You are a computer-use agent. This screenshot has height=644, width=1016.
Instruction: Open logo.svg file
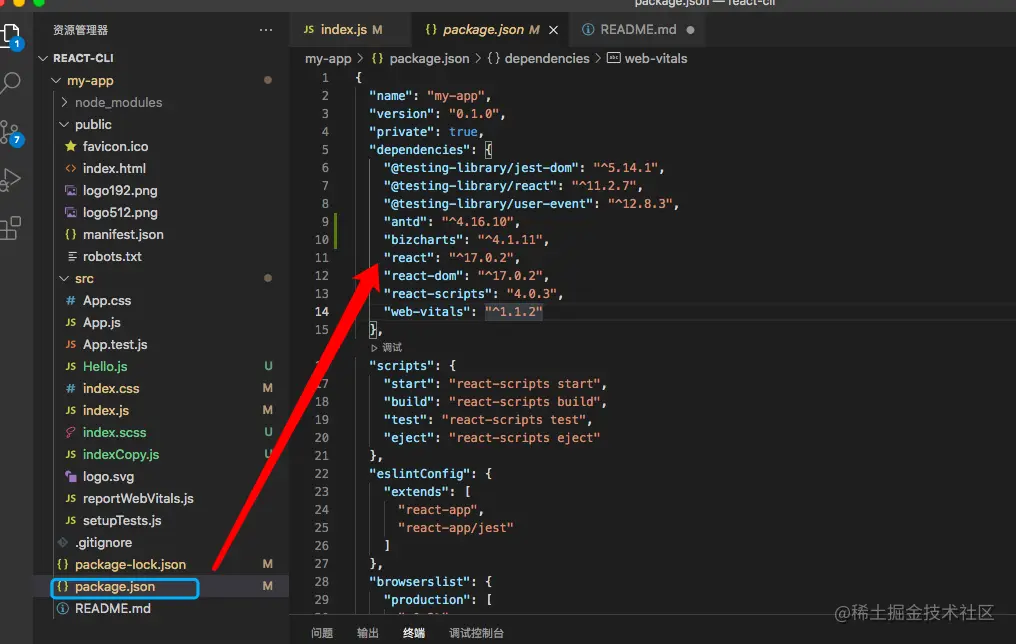108,477
